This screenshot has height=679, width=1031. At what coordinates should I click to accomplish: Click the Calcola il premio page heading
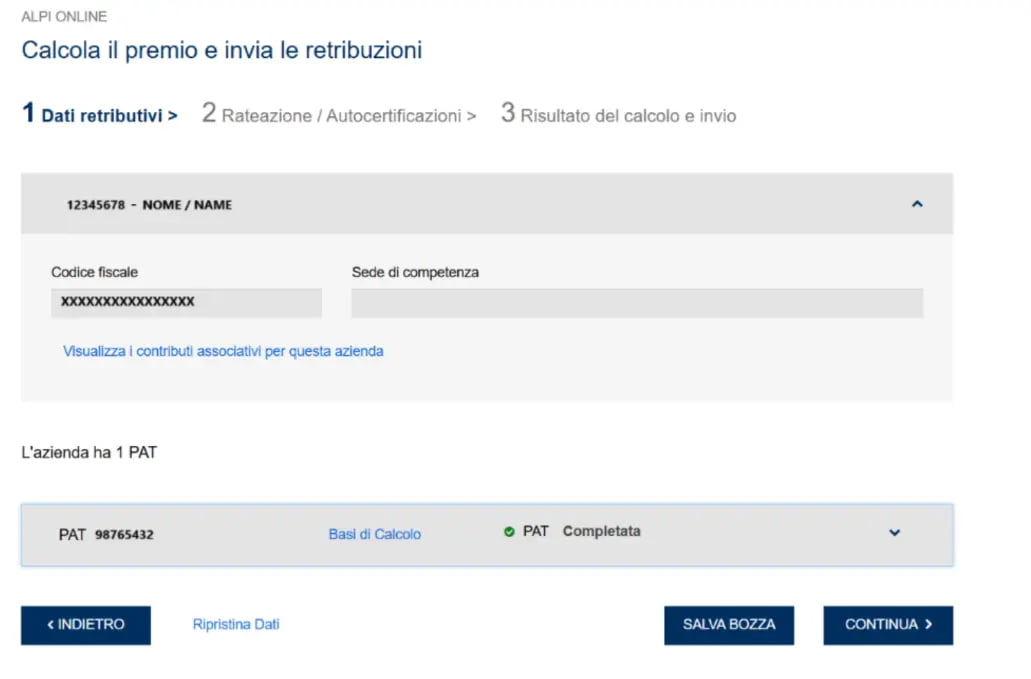coord(221,50)
